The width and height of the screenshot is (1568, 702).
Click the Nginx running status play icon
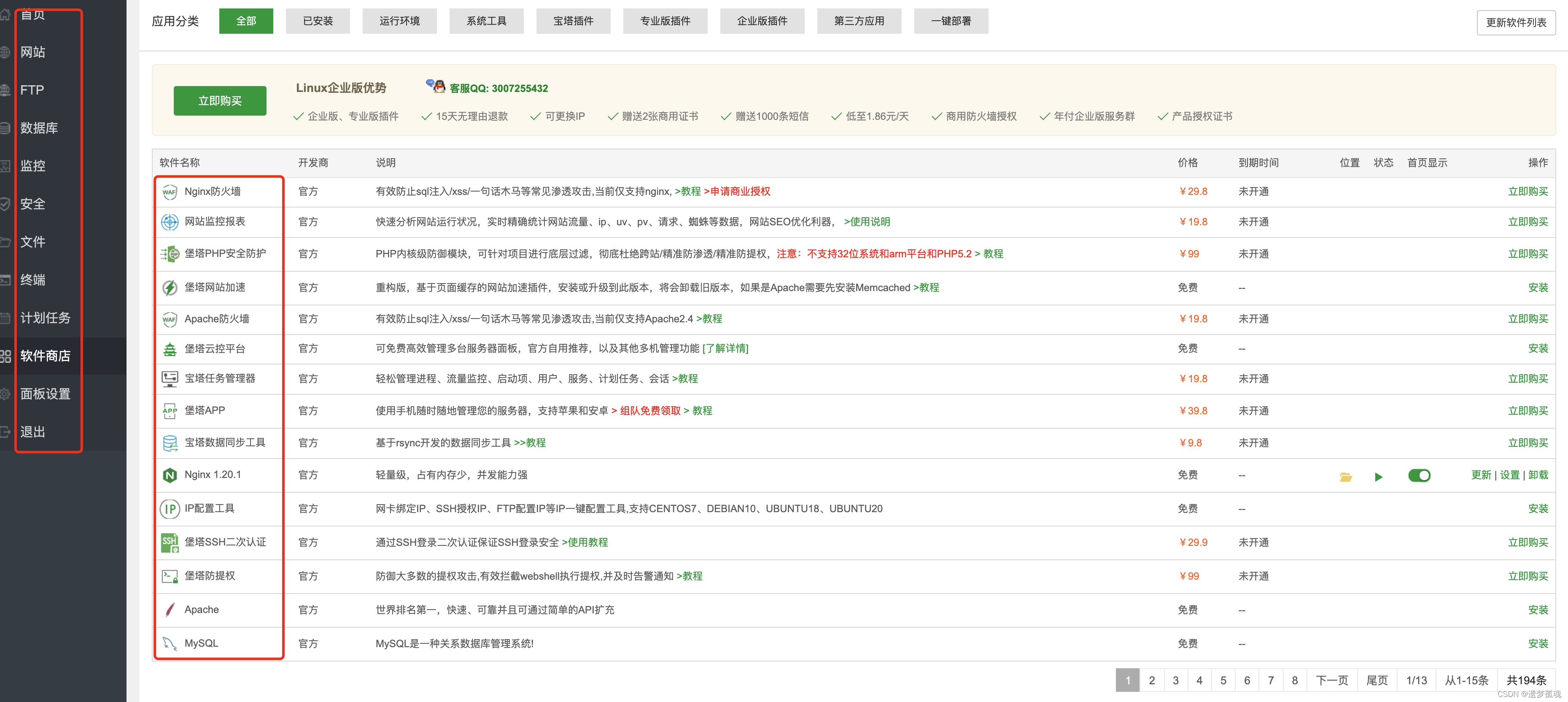[x=1379, y=477]
